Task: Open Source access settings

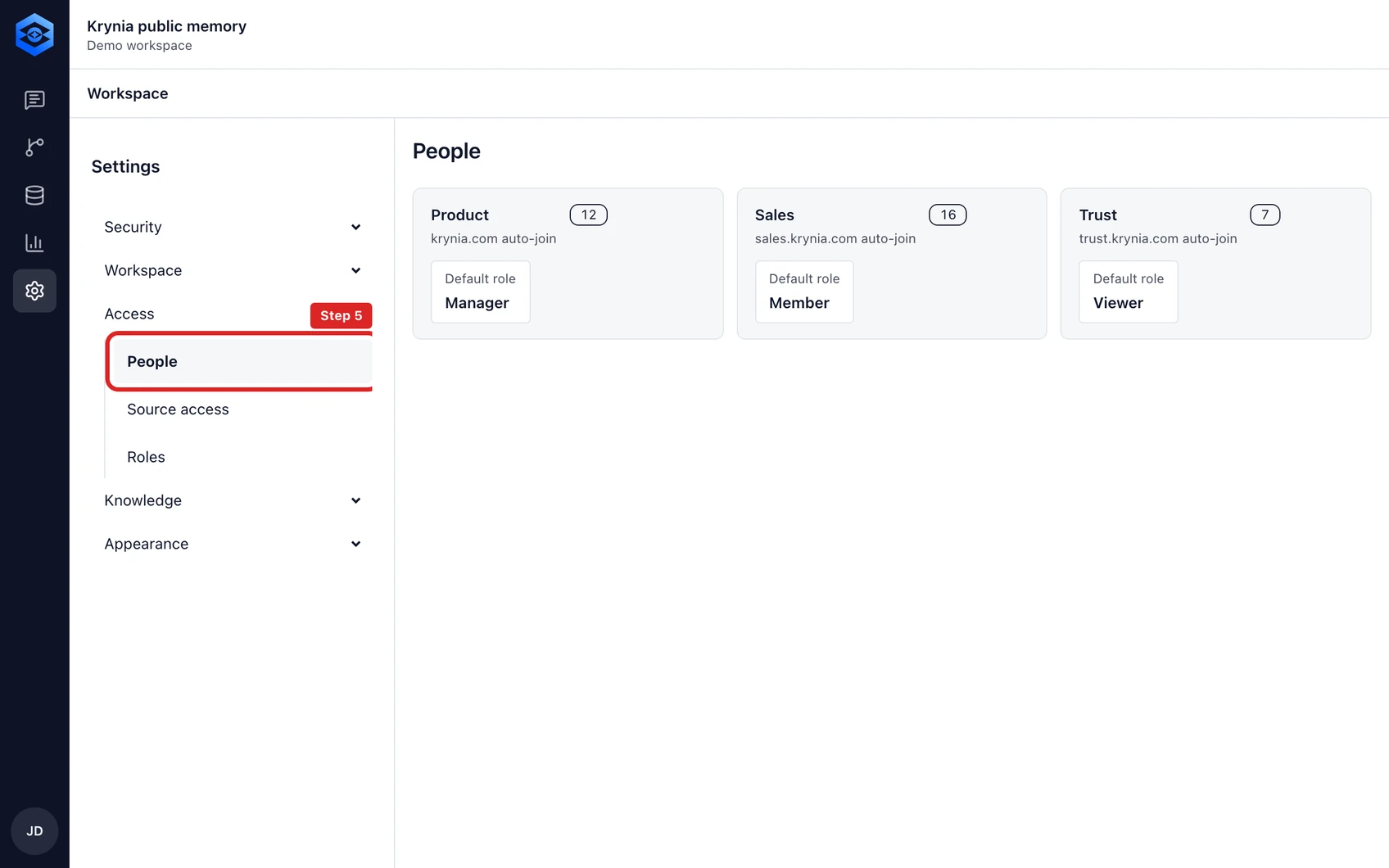Action: pos(178,409)
